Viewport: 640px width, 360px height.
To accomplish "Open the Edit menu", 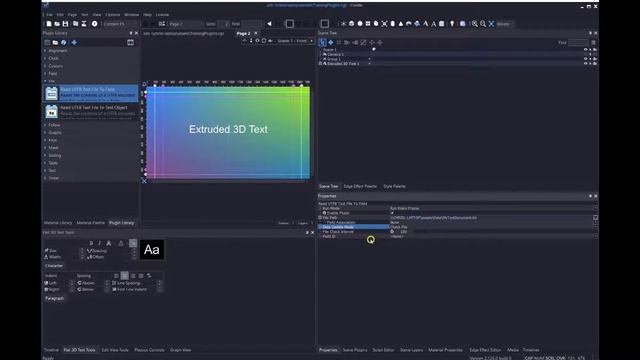I will [60, 15].
